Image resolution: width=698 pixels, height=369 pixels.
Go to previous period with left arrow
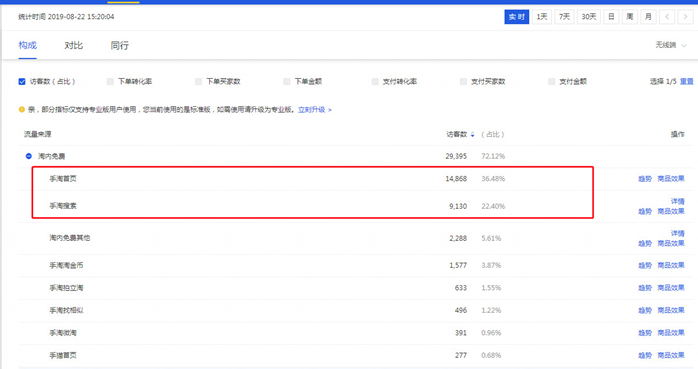[x=667, y=17]
